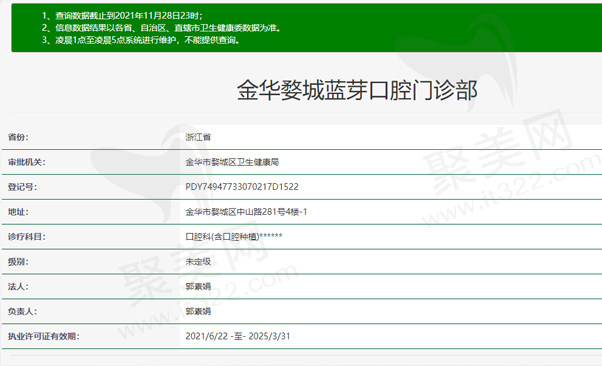Select address 金华市婺城区中山路281号4楼-1
The width and height of the screenshot is (602, 366).
pyautogui.click(x=246, y=212)
